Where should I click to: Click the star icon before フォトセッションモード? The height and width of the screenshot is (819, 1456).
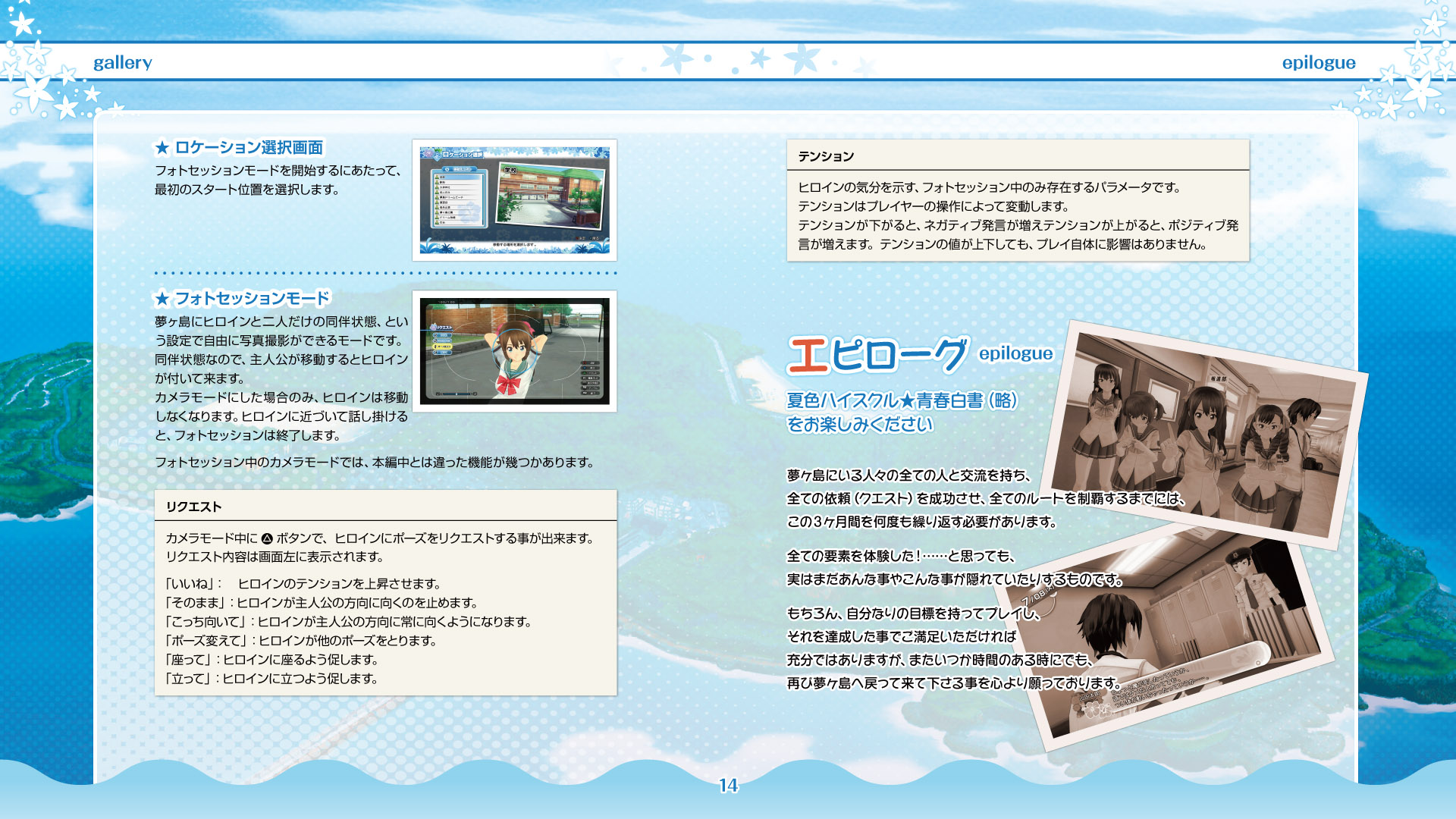click(162, 299)
